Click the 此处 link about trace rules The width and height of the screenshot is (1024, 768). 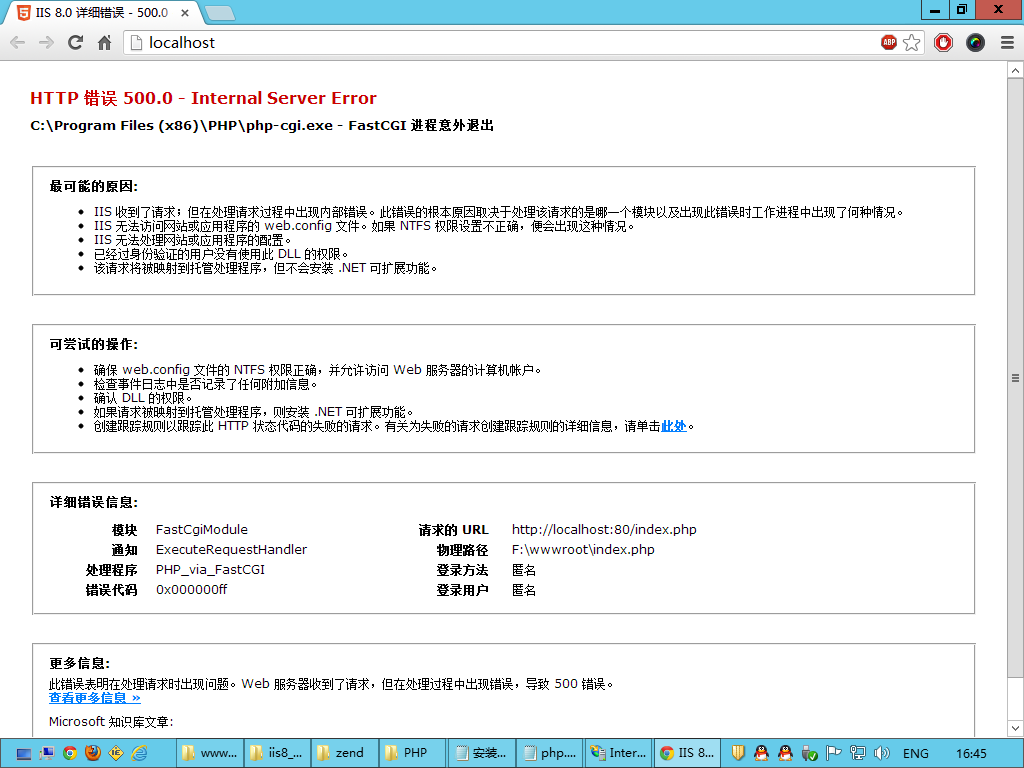tap(673, 426)
